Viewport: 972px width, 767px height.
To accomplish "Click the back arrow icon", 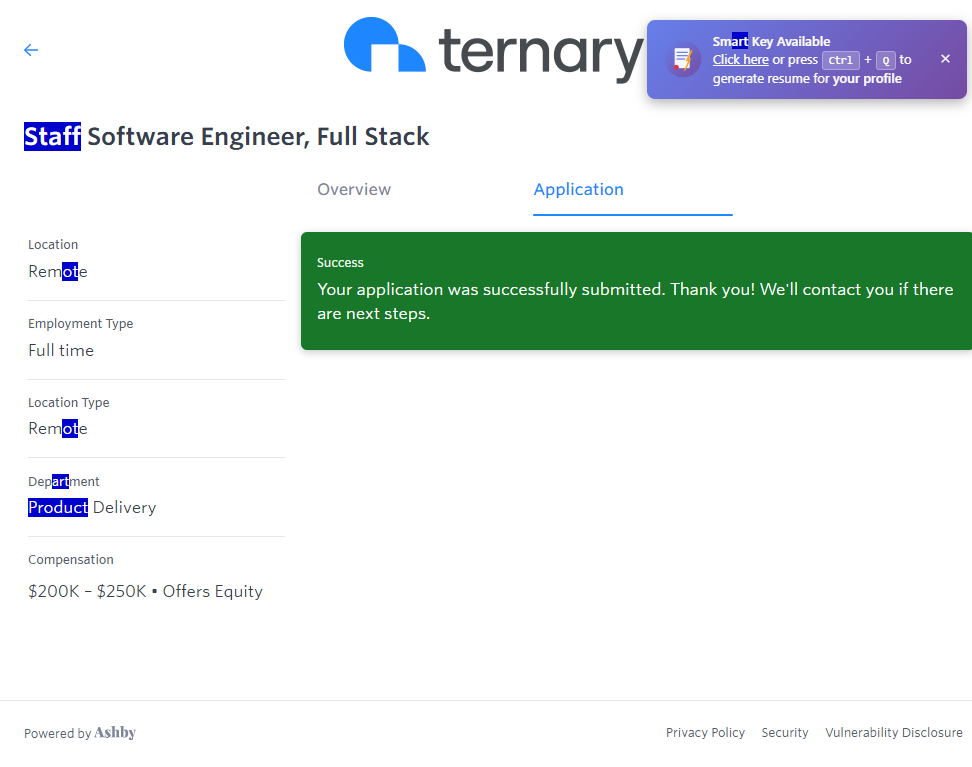I will [x=31, y=50].
